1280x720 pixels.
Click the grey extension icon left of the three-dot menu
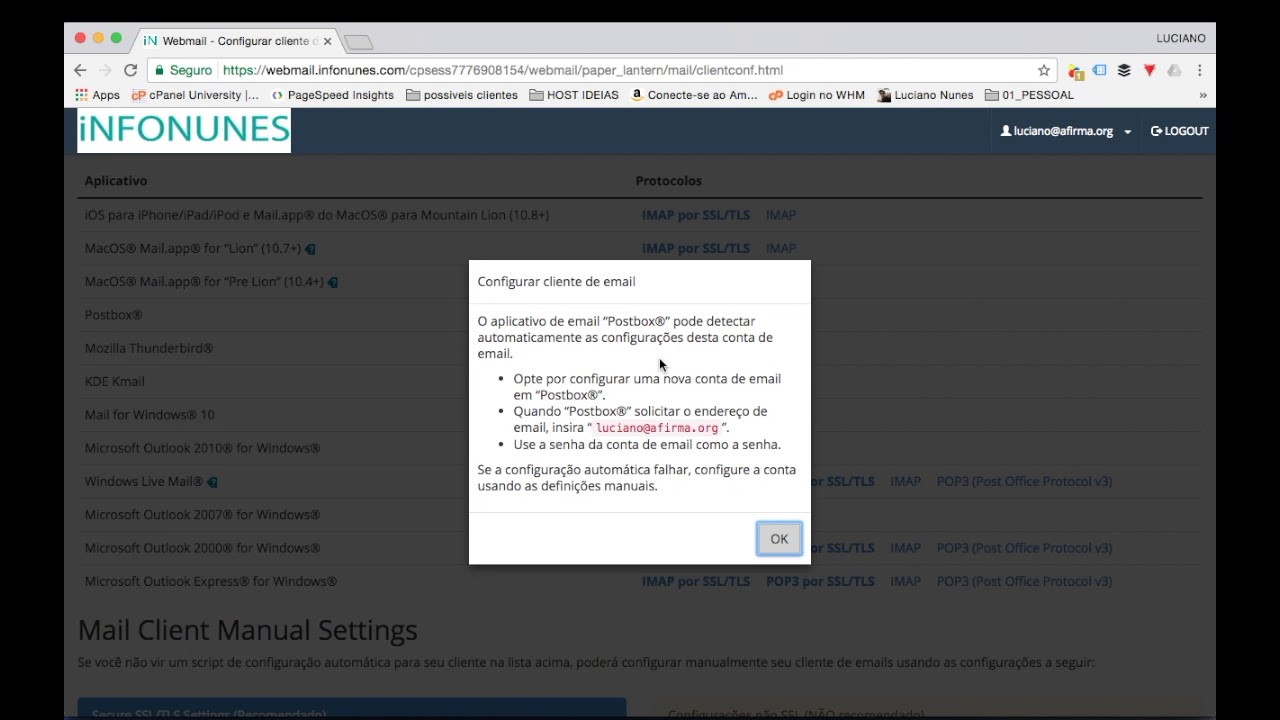click(x=1174, y=70)
